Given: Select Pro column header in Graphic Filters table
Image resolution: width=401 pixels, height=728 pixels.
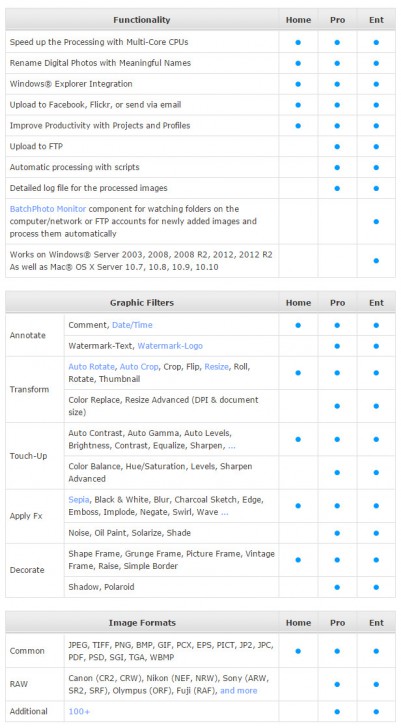Looking at the screenshot, I should tap(337, 303).
